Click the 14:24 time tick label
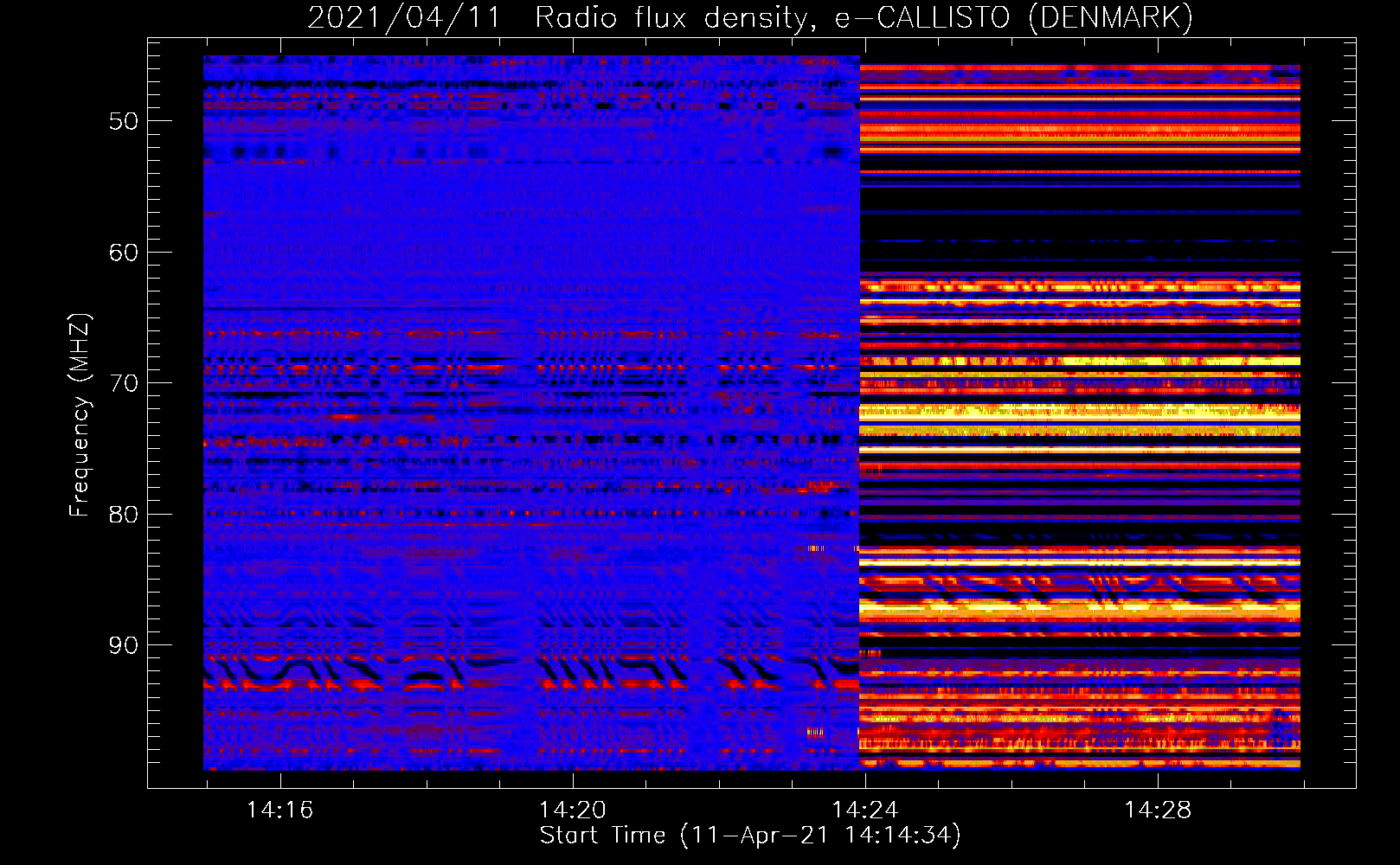 (864, 811)
